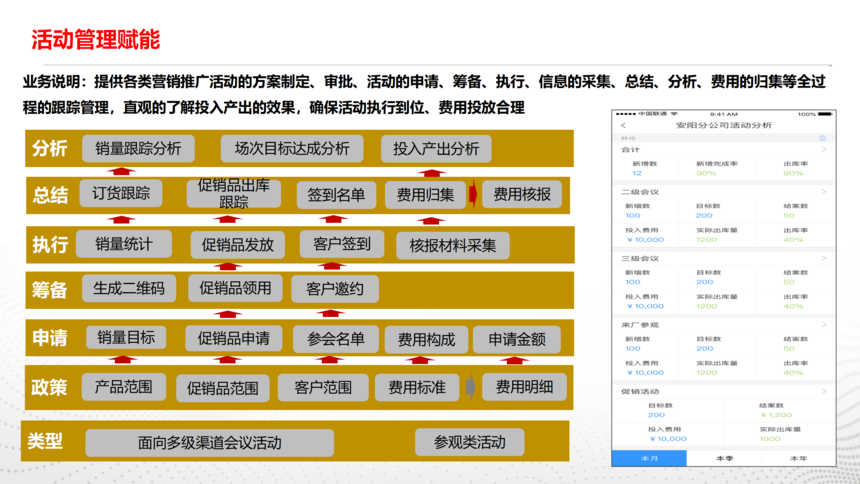Click the red up arrow below 申请金额
This screenshot has width=860, height=484.
(x=516, y=358)
